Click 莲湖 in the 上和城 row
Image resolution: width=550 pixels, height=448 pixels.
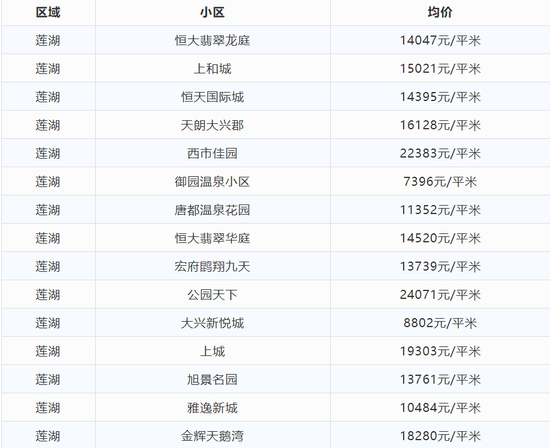tap(48, 68)
